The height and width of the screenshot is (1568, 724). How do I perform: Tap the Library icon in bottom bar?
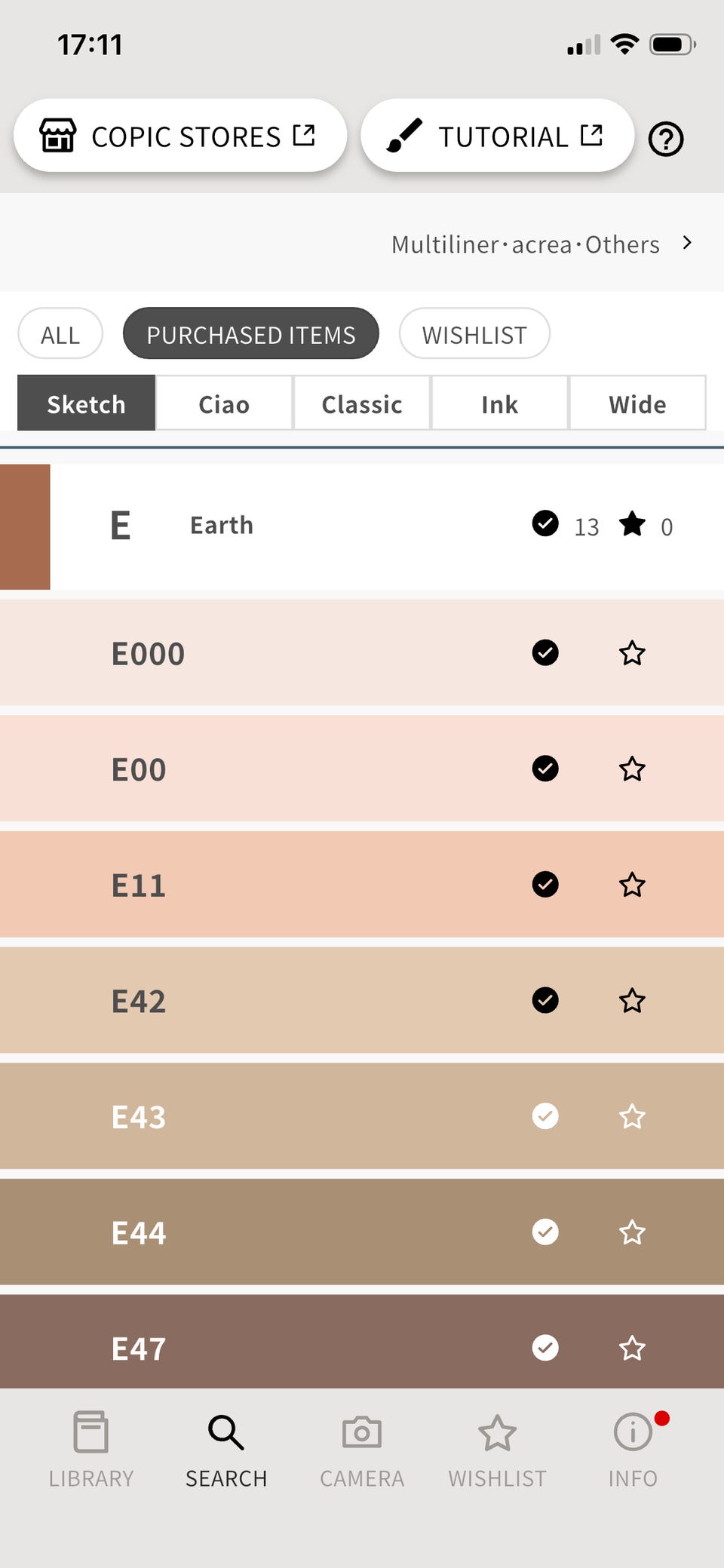coord(90,1431)
